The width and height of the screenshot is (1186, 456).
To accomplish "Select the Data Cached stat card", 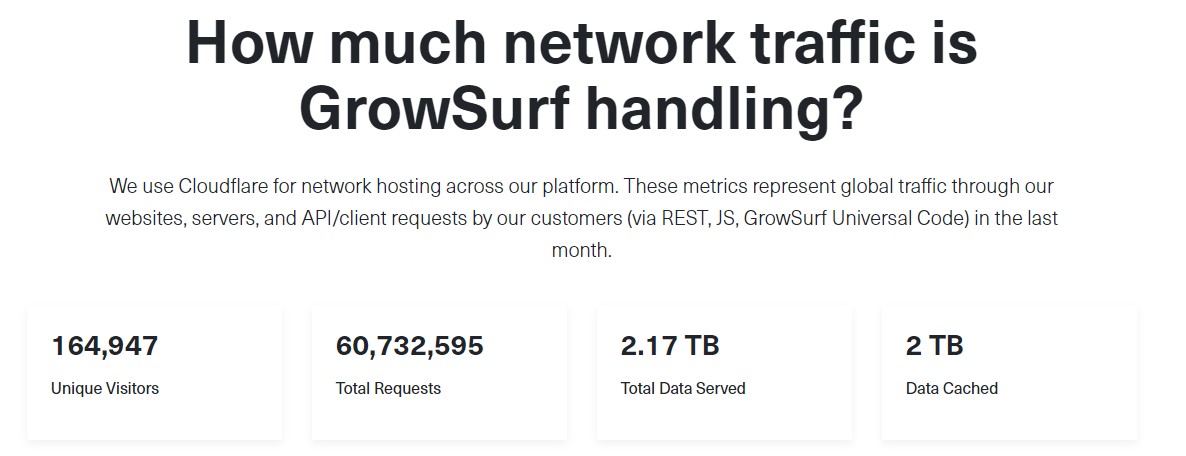I will [x=1010, y=372].
